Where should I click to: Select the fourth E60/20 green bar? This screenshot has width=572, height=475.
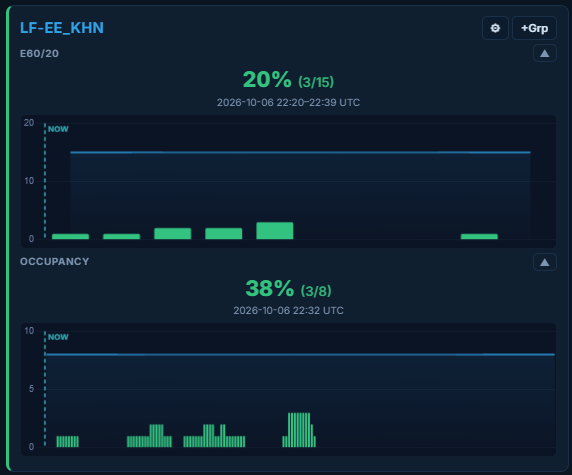tap(224, 233)
